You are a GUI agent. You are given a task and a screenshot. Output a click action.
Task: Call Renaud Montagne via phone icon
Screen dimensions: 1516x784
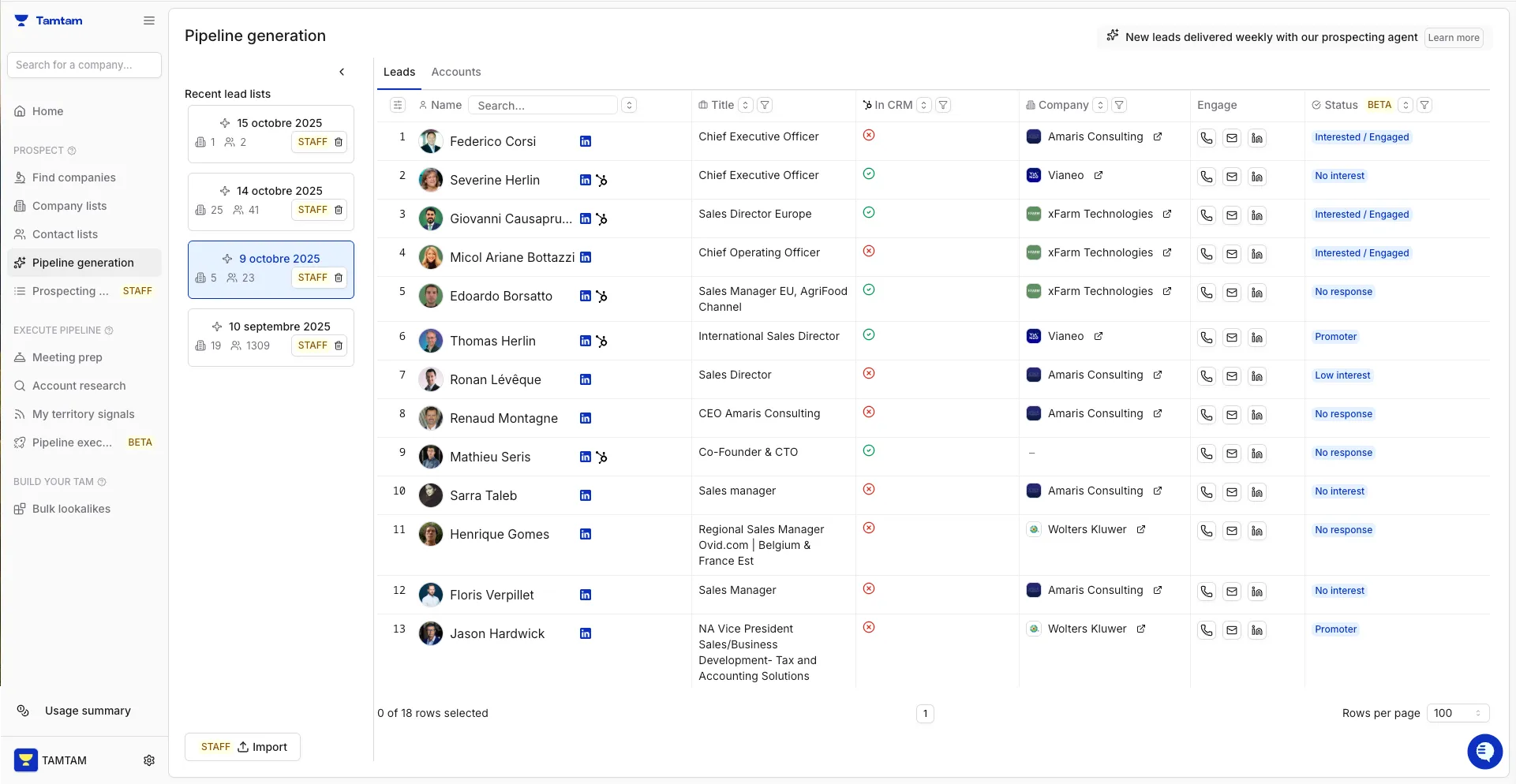[1207, 415]
